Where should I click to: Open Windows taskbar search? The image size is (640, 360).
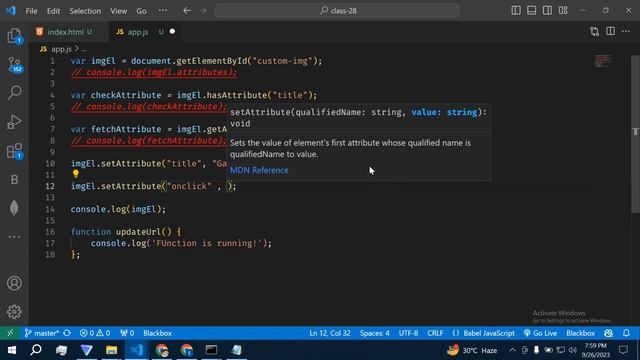36,350
